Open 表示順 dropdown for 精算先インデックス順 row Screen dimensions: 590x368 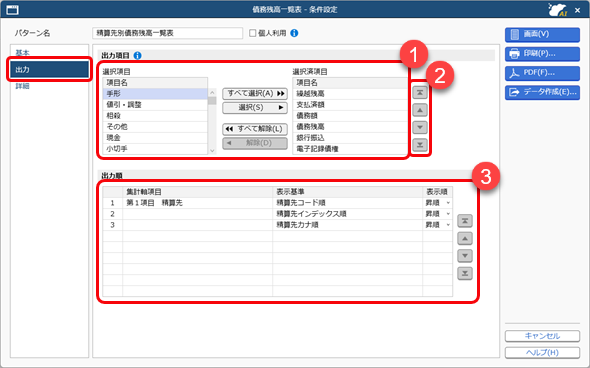point(448,214)
